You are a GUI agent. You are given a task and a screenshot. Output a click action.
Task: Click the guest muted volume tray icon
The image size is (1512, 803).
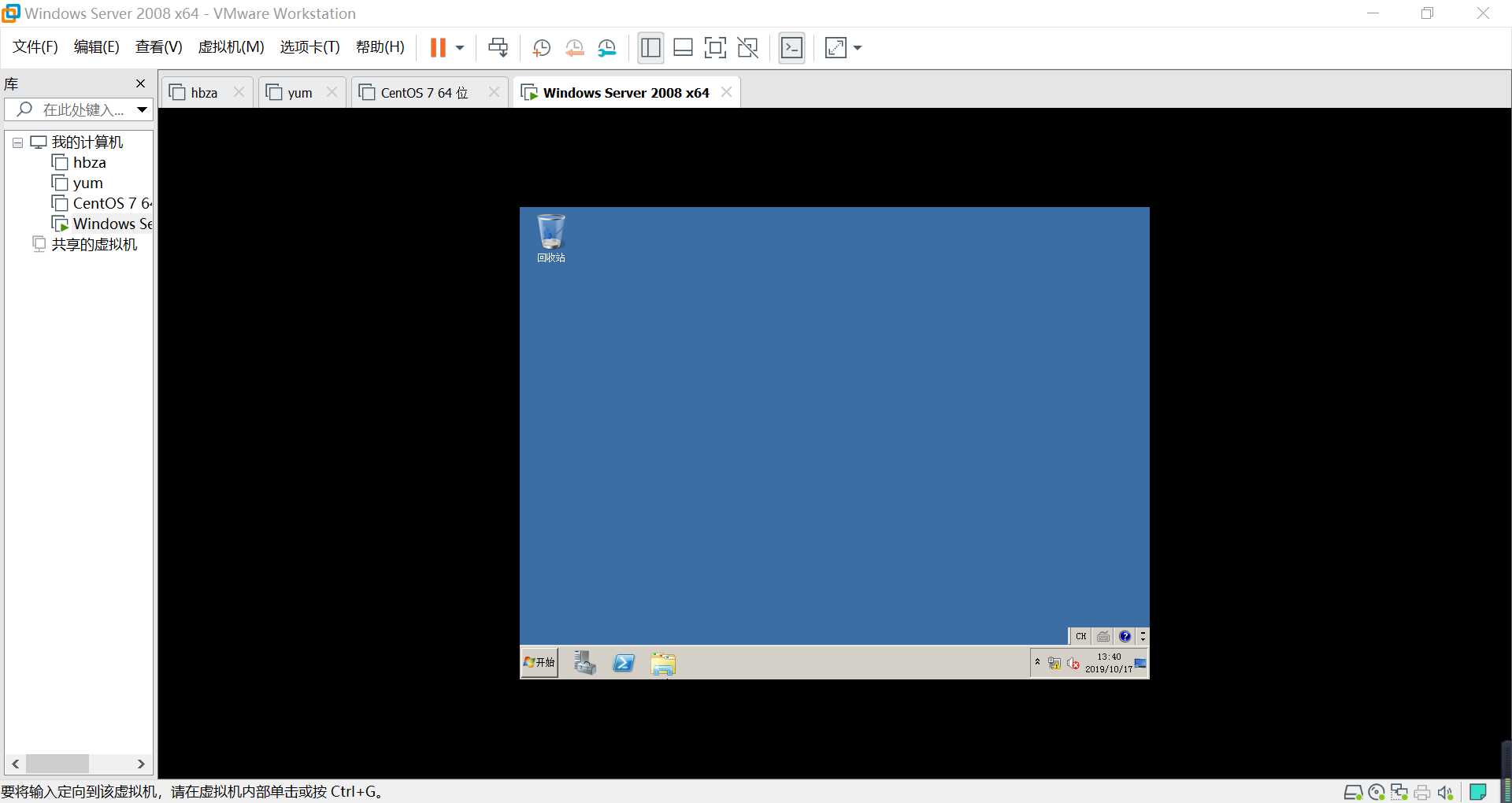(x=1073, y=664)
